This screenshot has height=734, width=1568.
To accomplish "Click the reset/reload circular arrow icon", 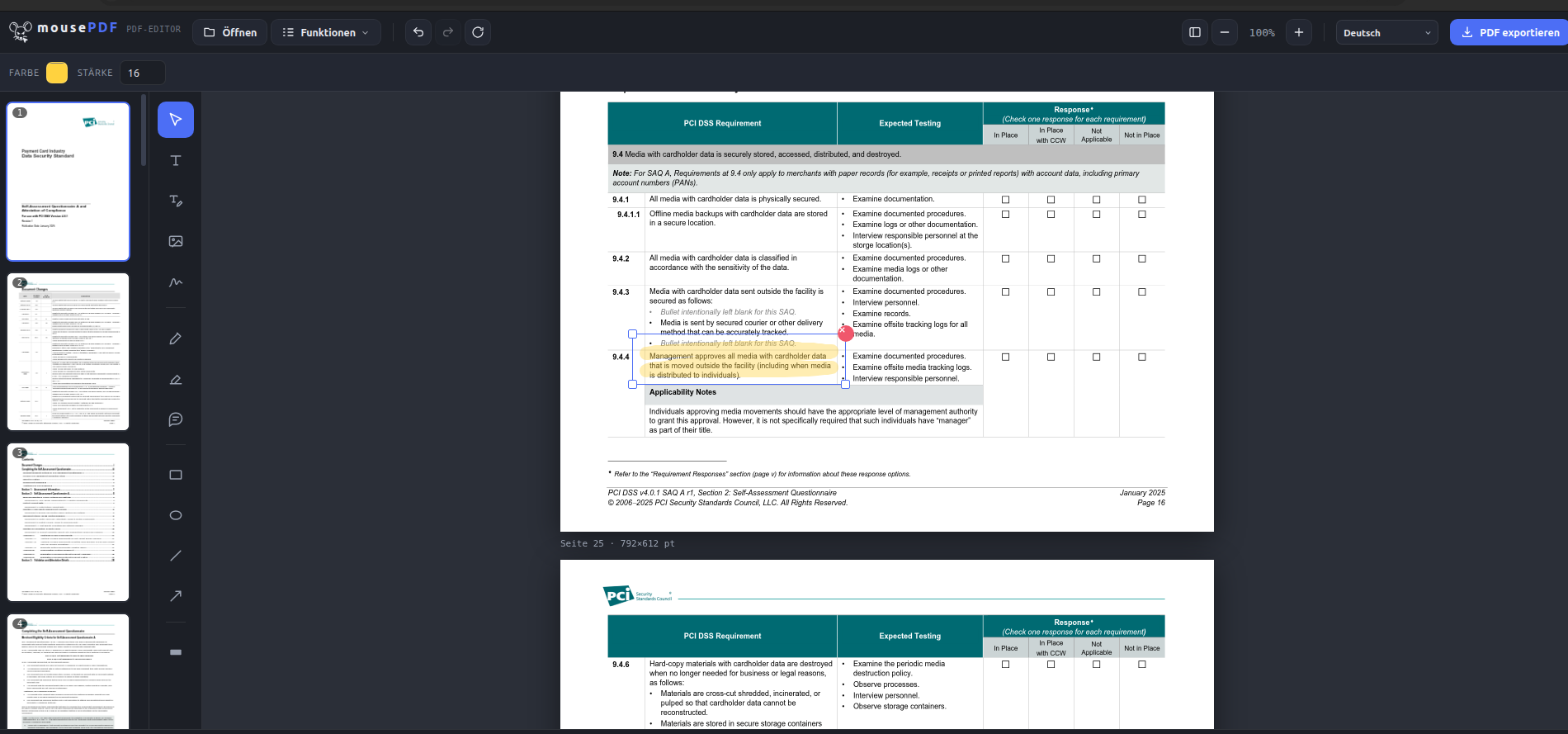I will 478,32.
